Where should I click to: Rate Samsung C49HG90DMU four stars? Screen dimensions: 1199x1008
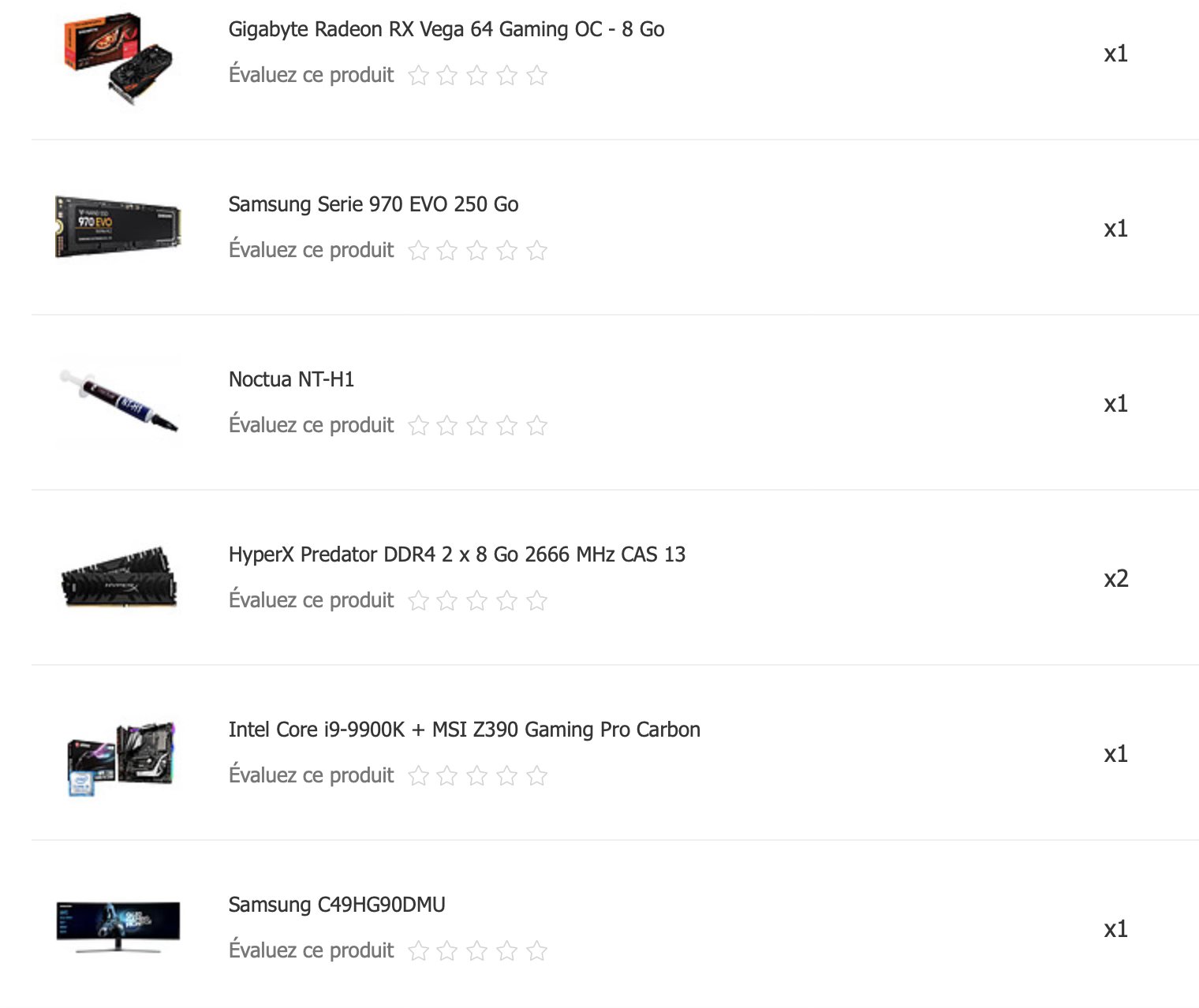point(507,950)
